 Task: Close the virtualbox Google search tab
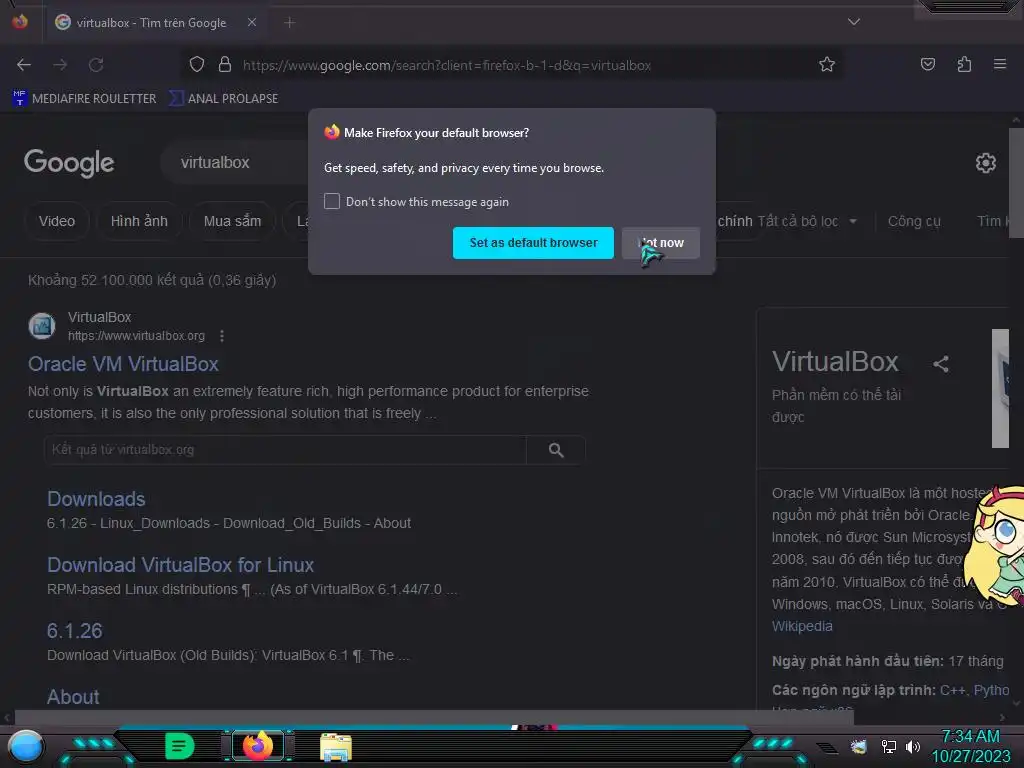point(252,22)
